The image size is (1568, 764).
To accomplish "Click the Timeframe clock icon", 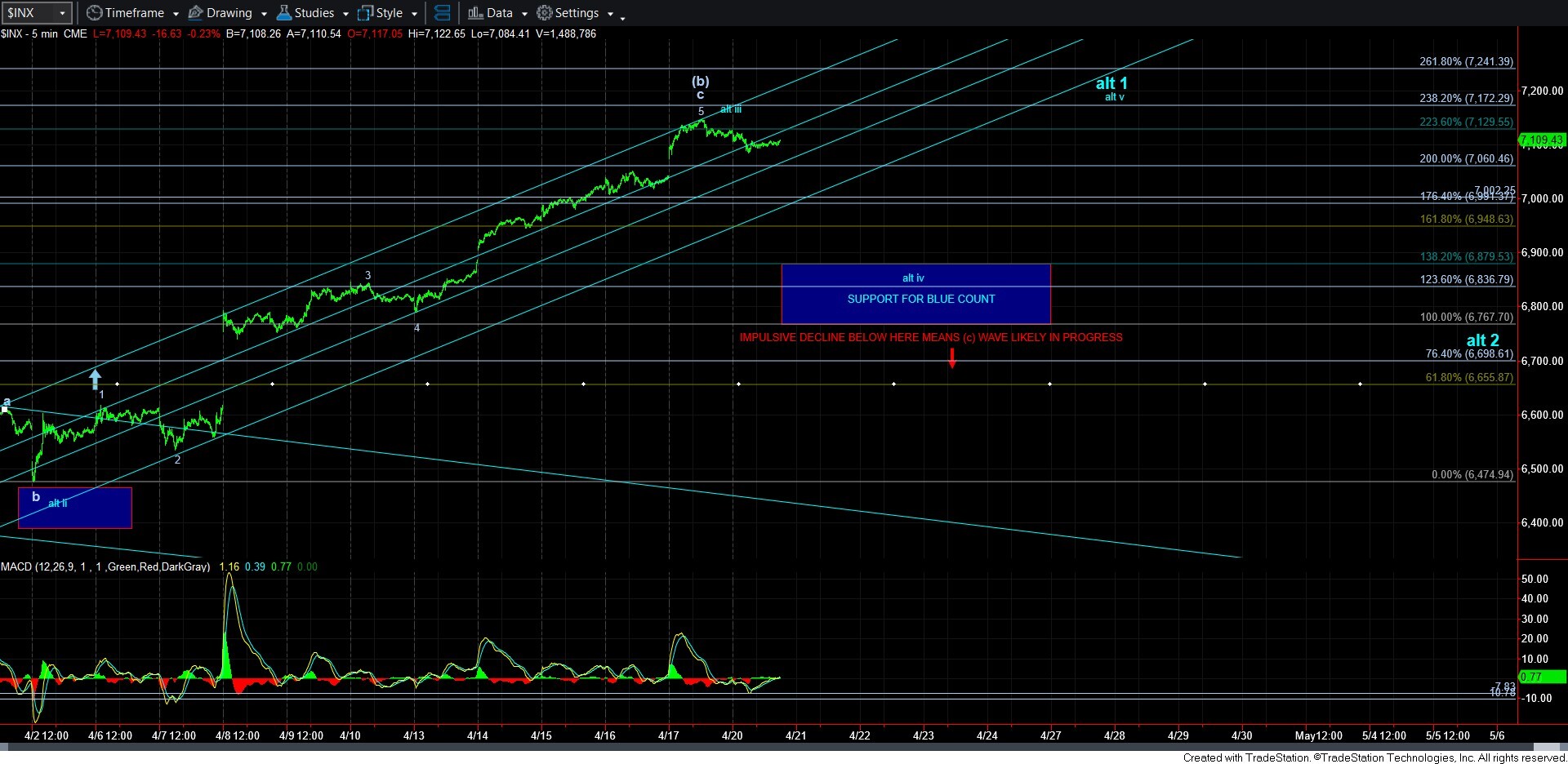I will 95,13.
